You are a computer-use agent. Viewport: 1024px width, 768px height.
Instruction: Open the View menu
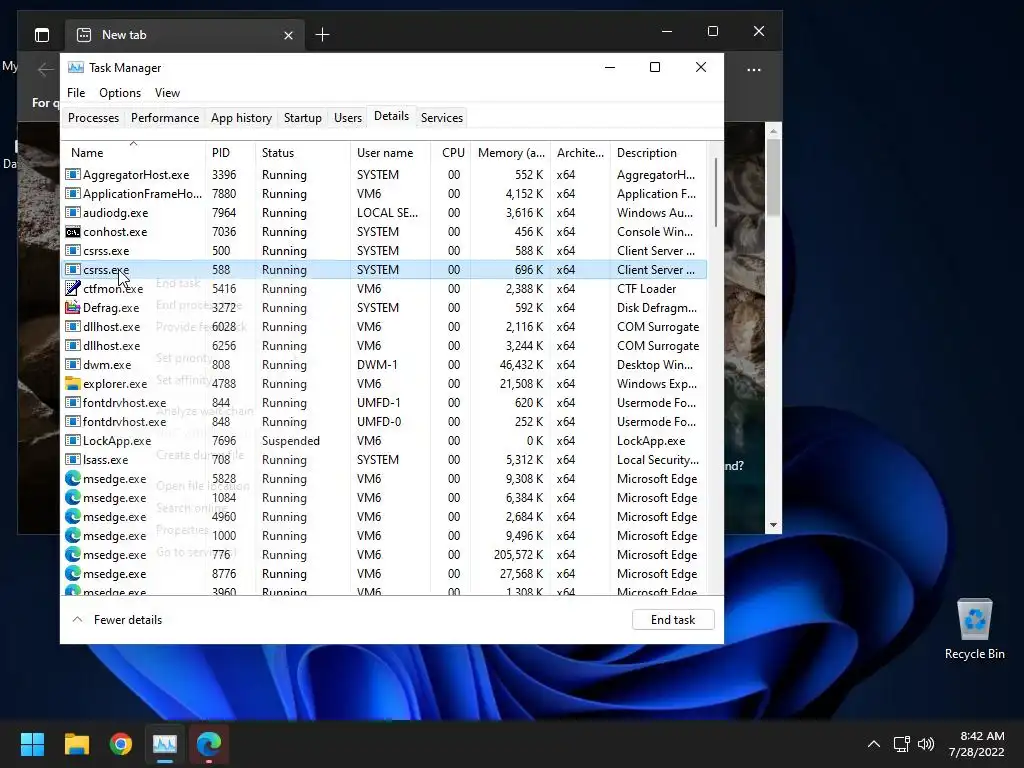(167, 93)
